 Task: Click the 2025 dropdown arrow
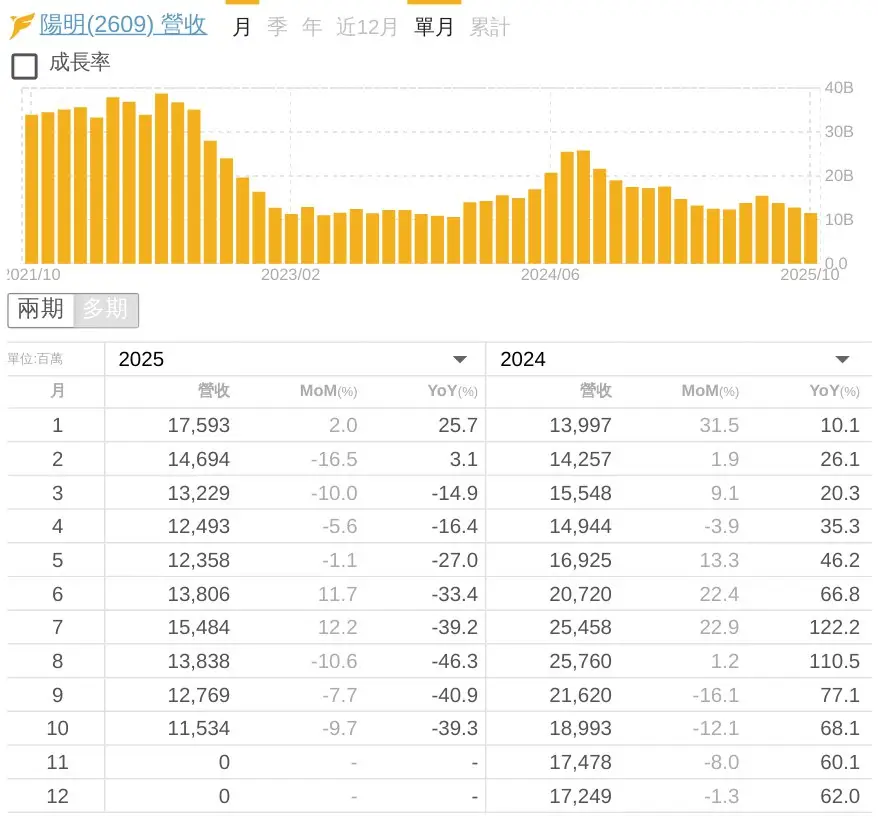point(460,360)
